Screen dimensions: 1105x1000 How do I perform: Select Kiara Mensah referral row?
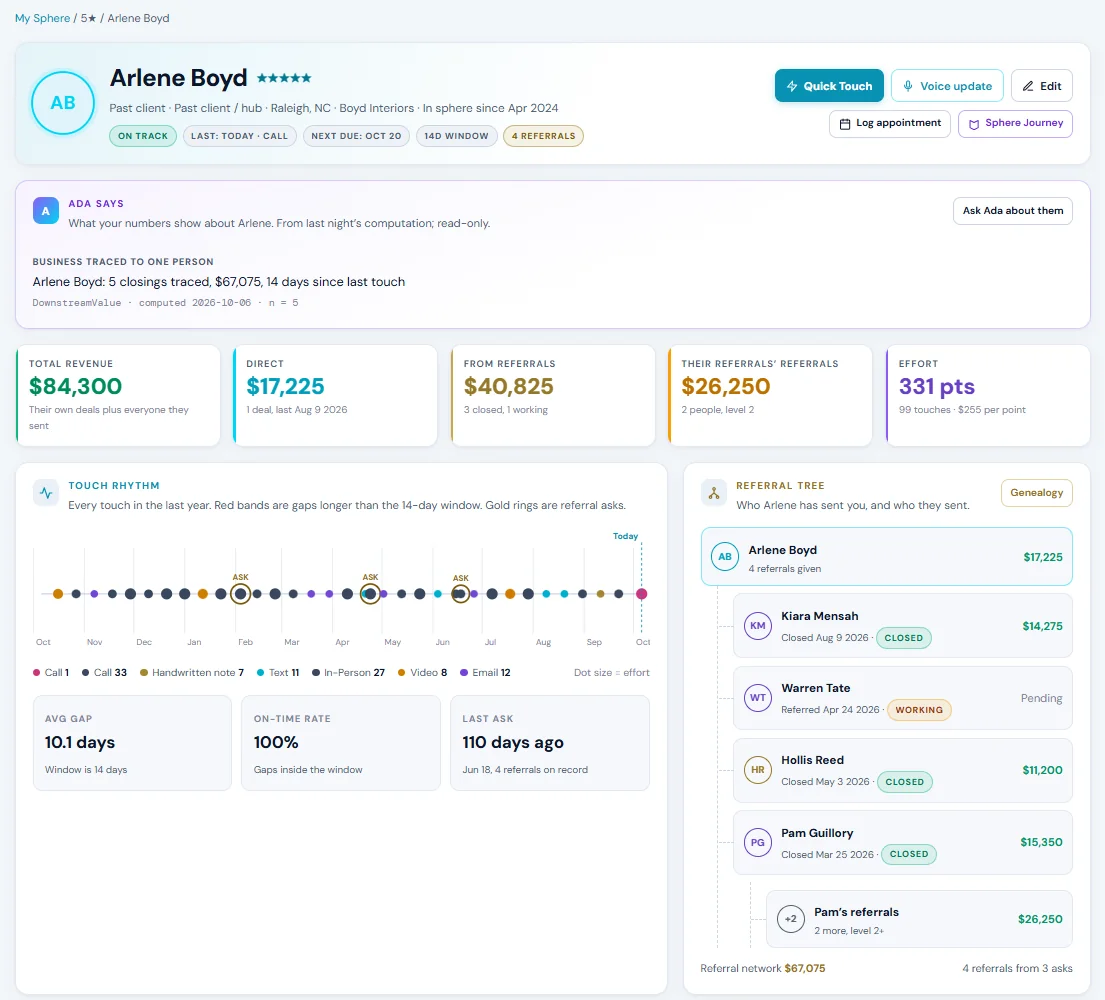pyautogui.click(x=903, y=626)
